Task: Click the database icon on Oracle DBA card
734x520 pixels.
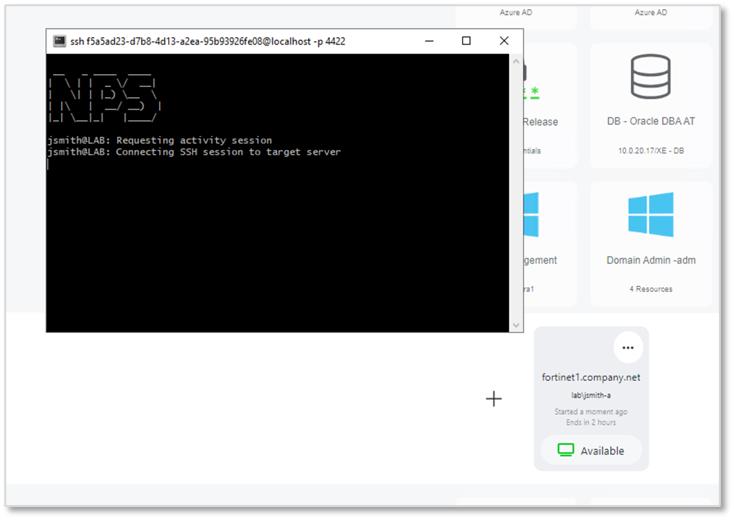Action: [x=650, y=77]
